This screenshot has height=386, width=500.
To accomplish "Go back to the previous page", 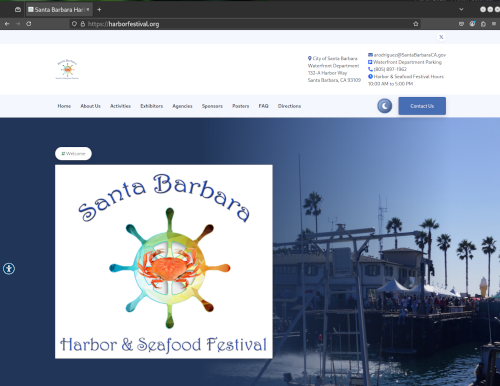I will 7,24.
